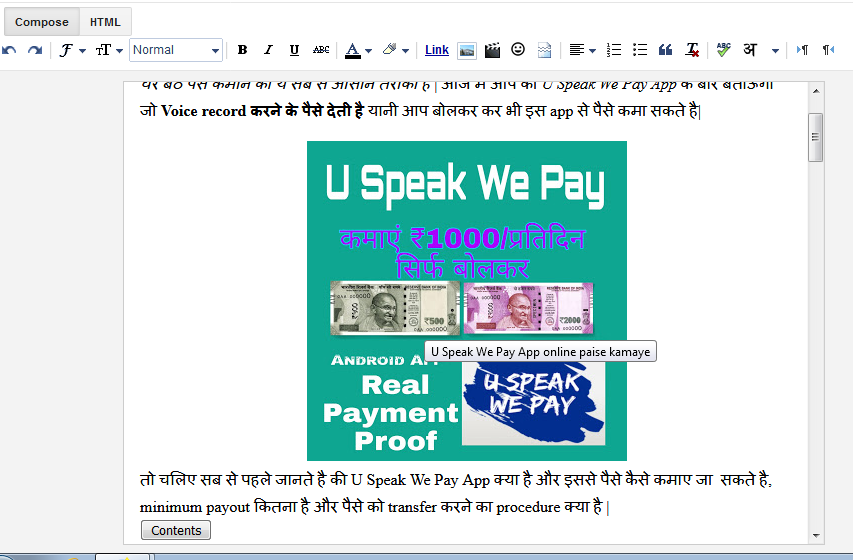The height and width of the screenshot is (560, 853).
Task: Click the text alignment icon
Action: [x=577, y=50]
